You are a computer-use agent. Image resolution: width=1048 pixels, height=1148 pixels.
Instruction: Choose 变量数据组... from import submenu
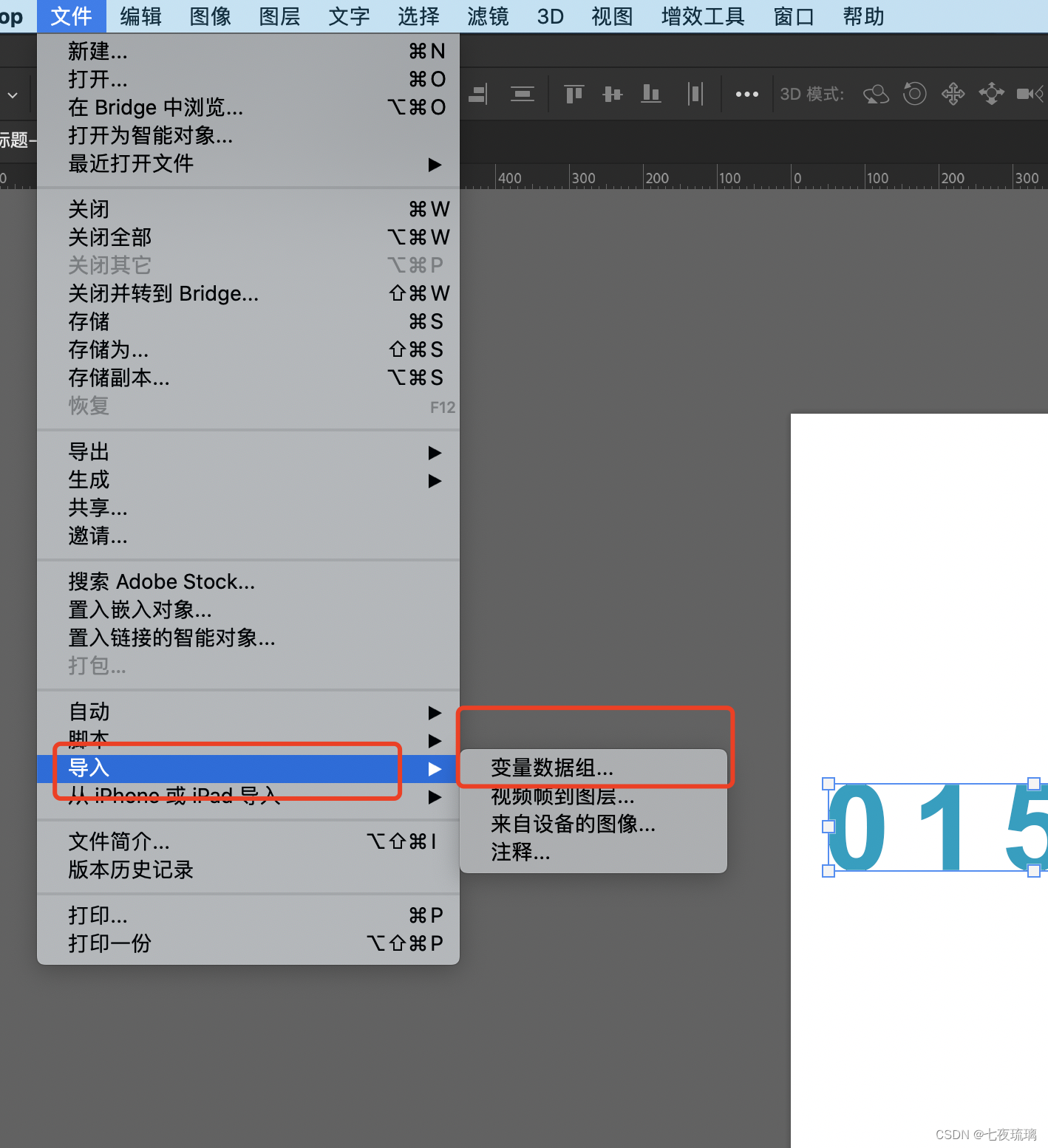point(593,768)
